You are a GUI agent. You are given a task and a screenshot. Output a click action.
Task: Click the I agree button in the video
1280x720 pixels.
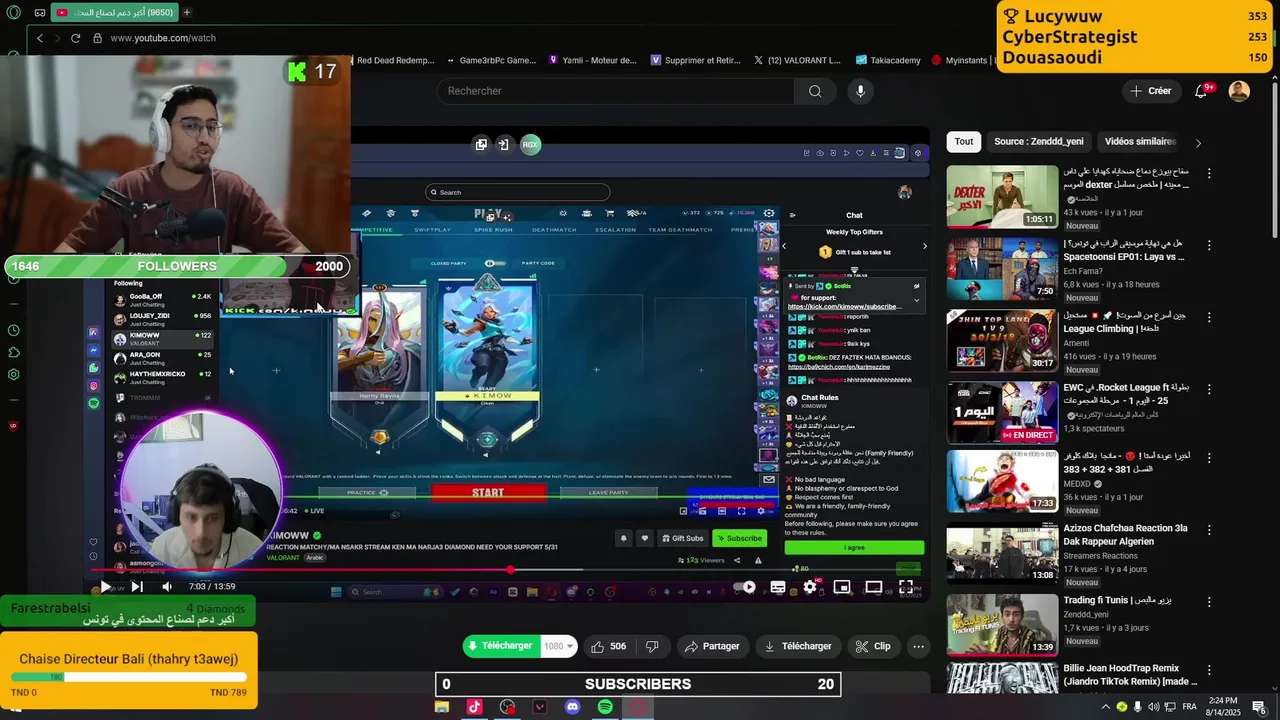854,548
